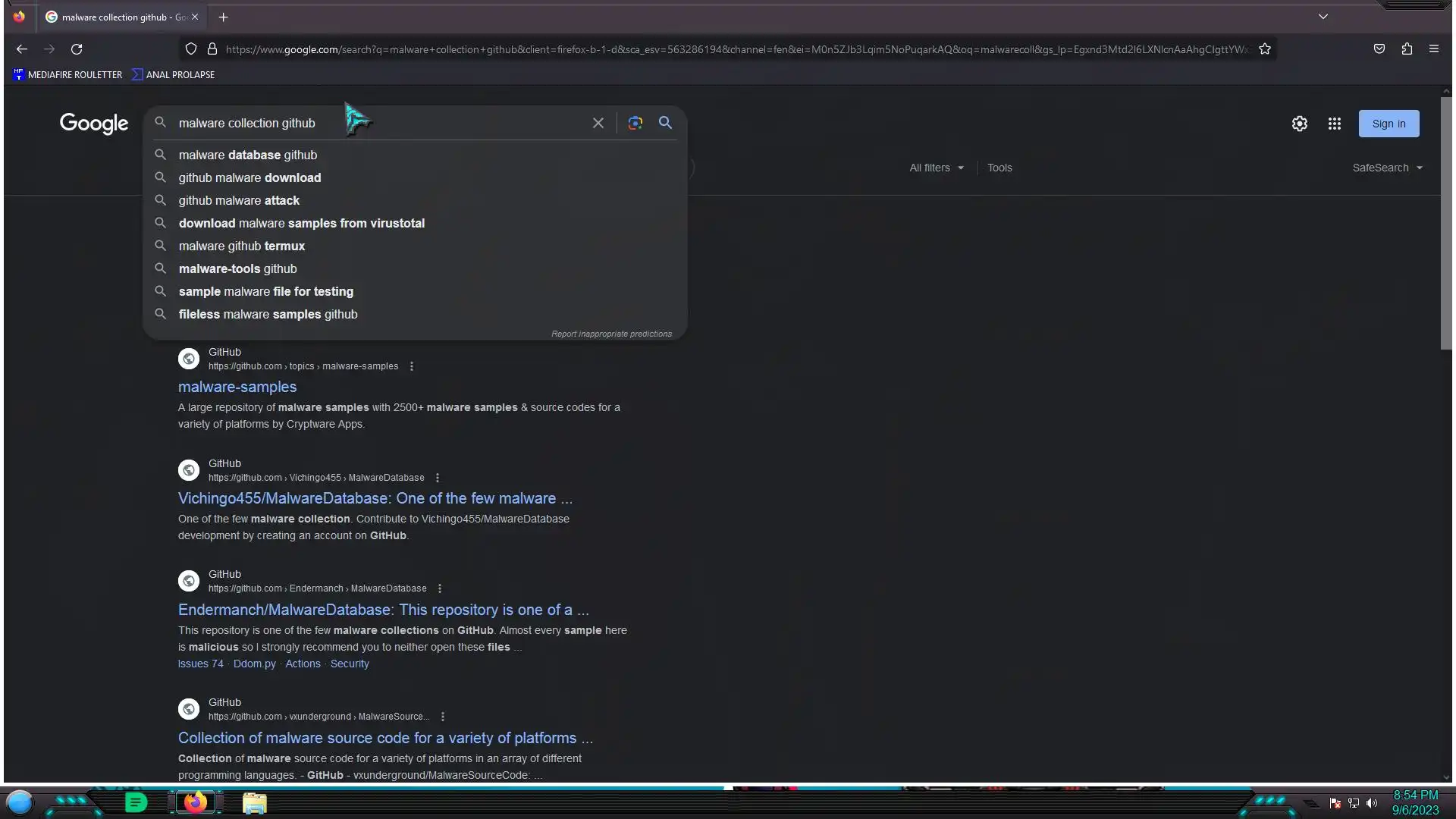Click the Sign in button
Viewport: 1456px width, 819px height.
point(1389,124)
